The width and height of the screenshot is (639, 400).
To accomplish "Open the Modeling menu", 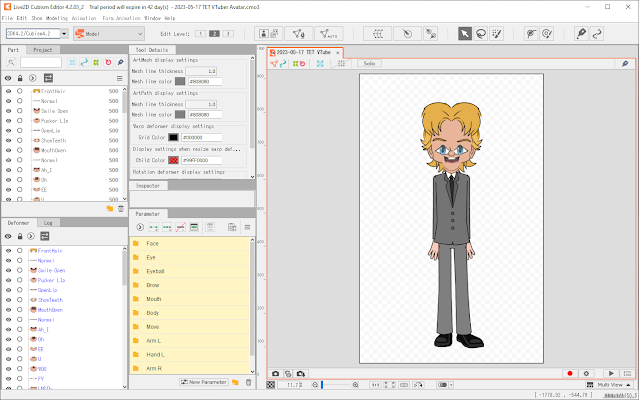I will click(57, 18).
